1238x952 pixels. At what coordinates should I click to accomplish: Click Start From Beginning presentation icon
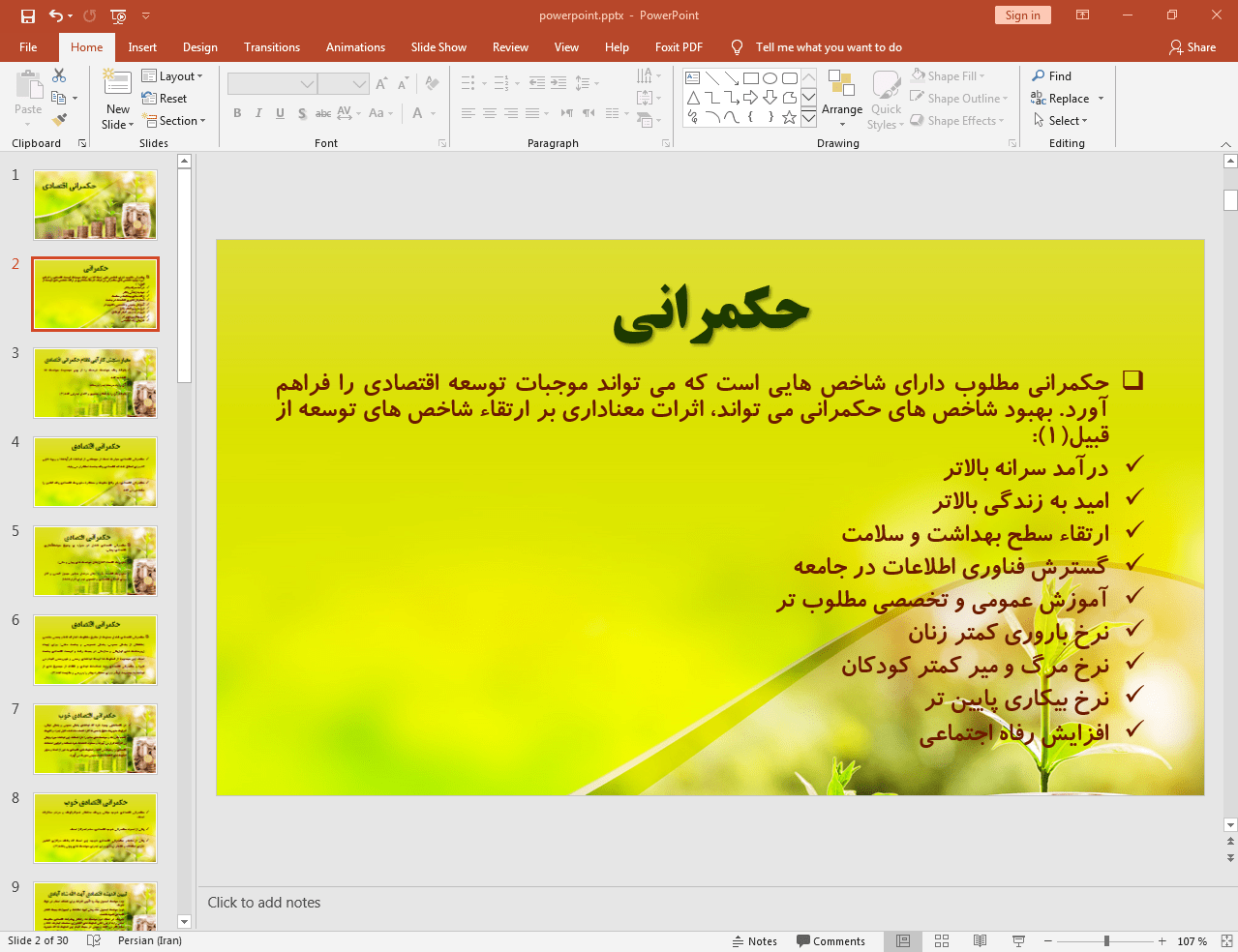(118, 15)
